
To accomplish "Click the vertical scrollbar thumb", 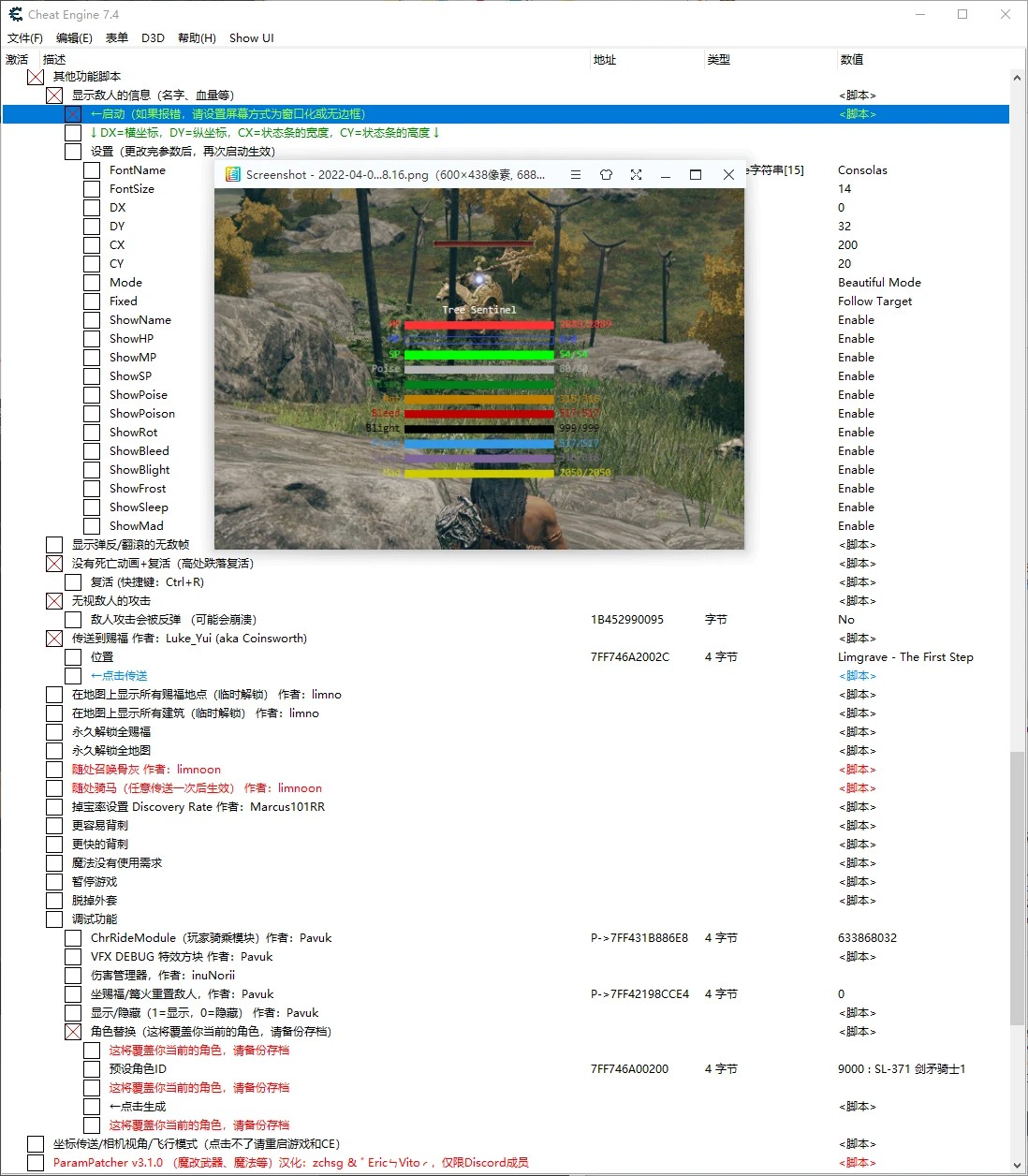I will 1017,888.
